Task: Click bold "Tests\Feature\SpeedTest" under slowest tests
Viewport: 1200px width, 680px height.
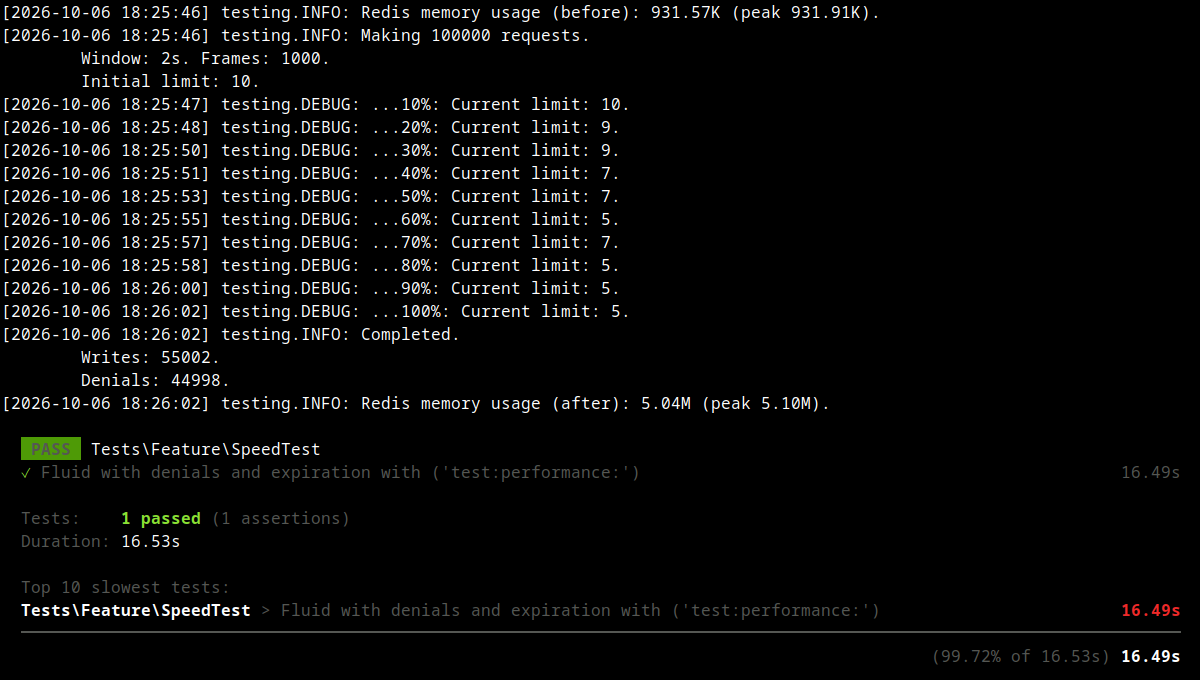Action: pyautogui.click(x=136, y=611)
